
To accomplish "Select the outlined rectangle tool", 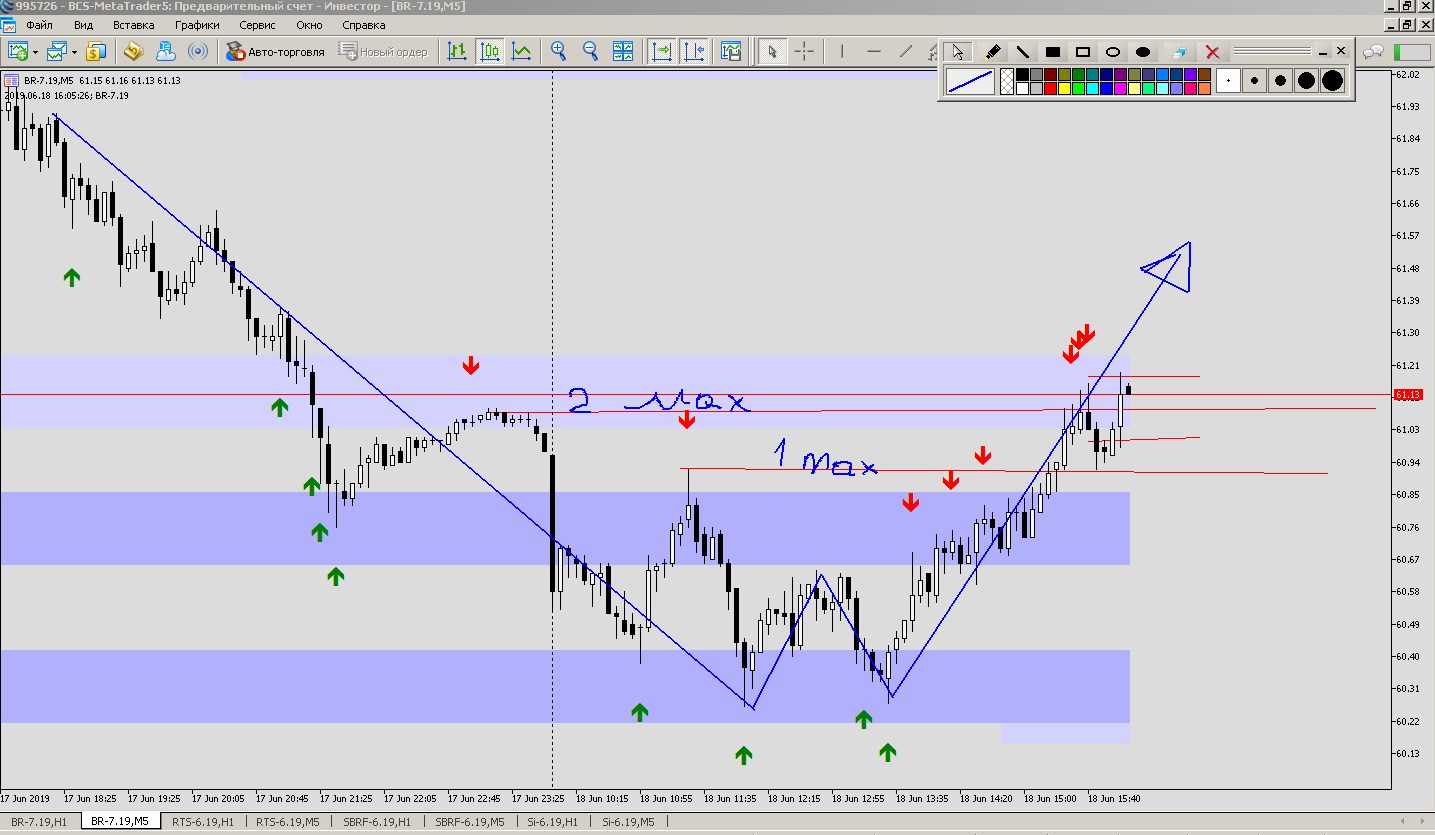I will point(1082,51).
